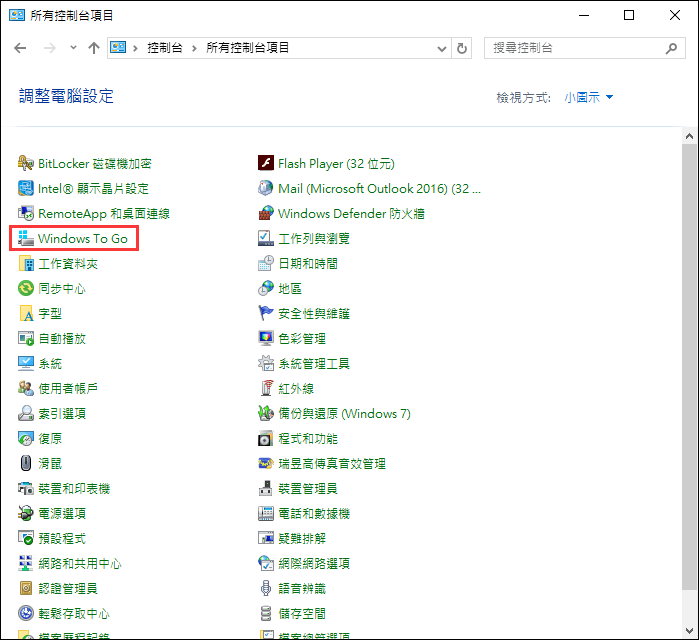Click the scrollbar up arrow
The height and width of the screenshot is (640, 699).
click(689, 136)
